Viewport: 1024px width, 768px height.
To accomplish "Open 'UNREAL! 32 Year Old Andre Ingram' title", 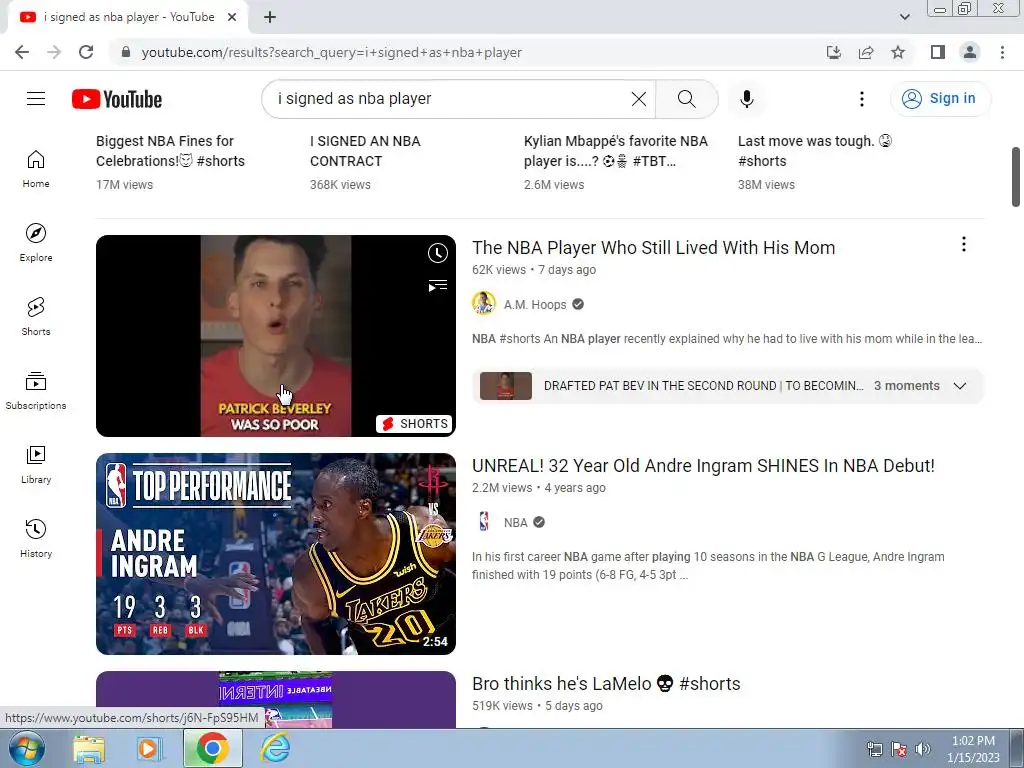I will (x=703, y=466).
